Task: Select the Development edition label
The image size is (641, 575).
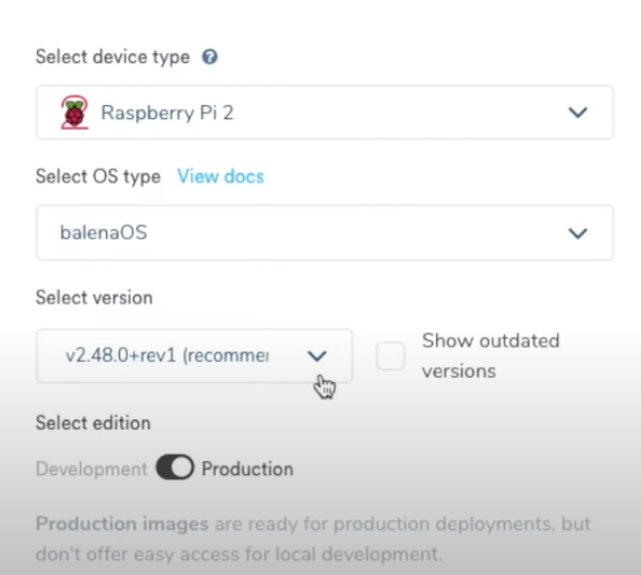Action: (91, 469)
